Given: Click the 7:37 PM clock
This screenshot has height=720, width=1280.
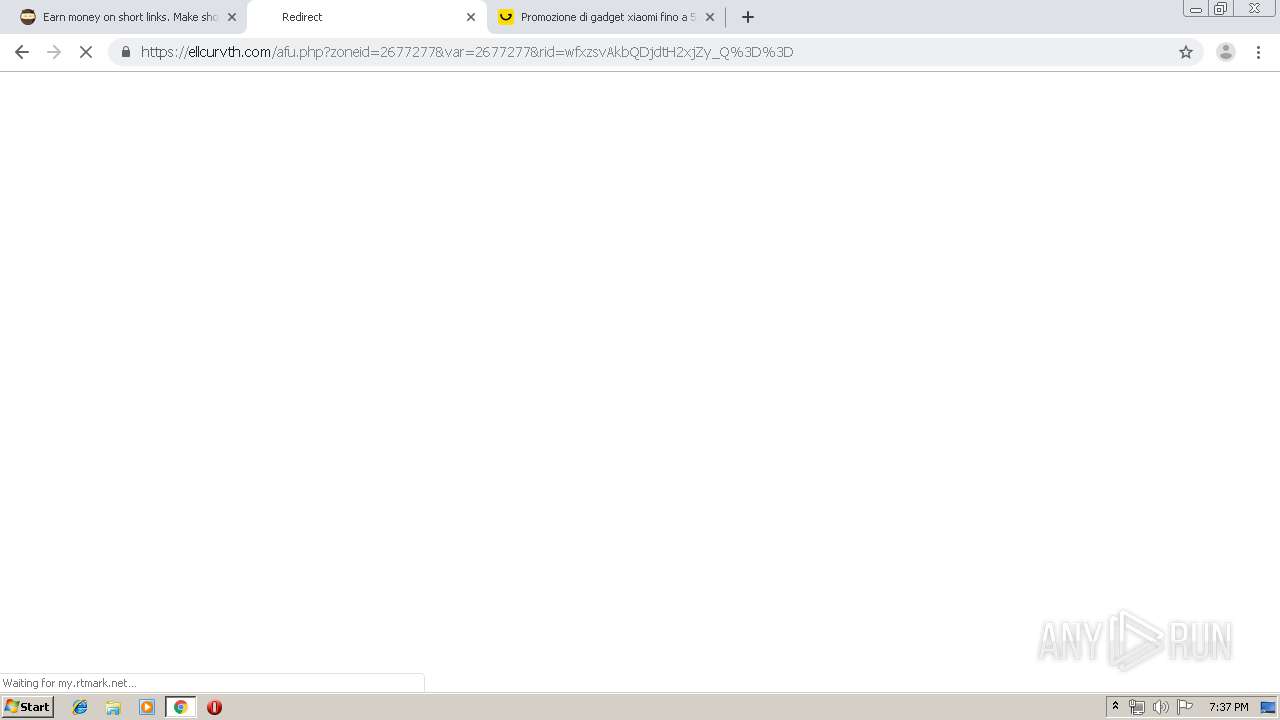Looking at the screenshot, I should 1229,707.
